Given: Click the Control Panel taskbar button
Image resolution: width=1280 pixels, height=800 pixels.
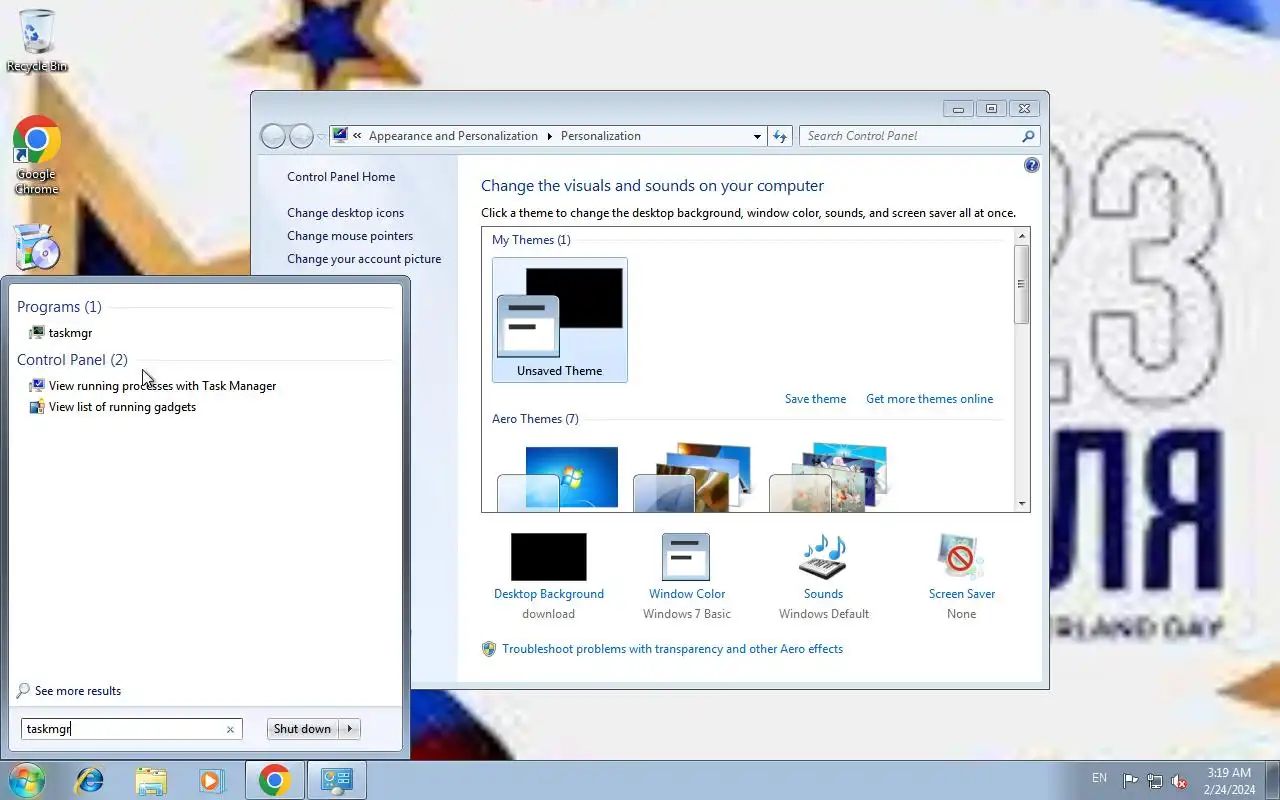Looking at the screenshot, I should [336, 780].
